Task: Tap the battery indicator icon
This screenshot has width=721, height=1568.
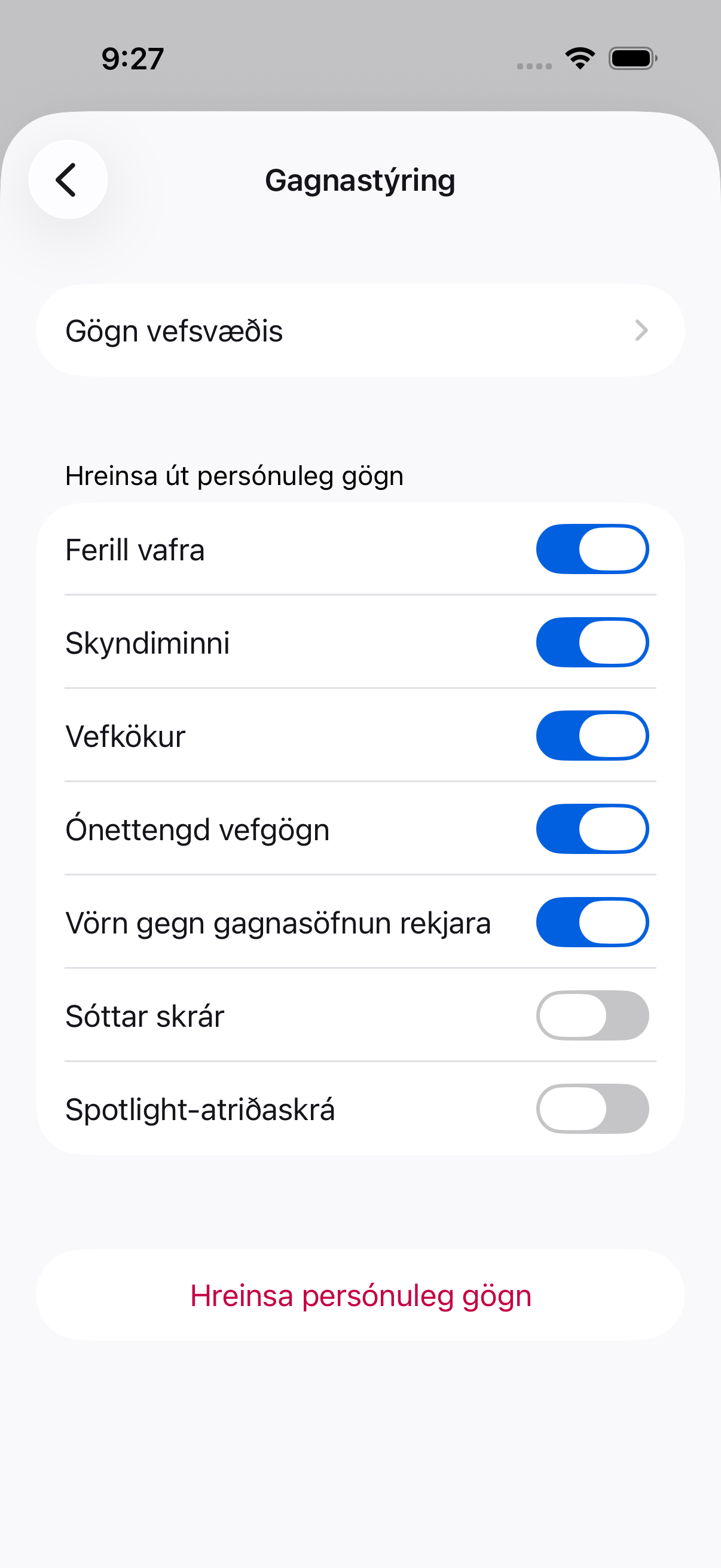Action: tap(633, 59)
